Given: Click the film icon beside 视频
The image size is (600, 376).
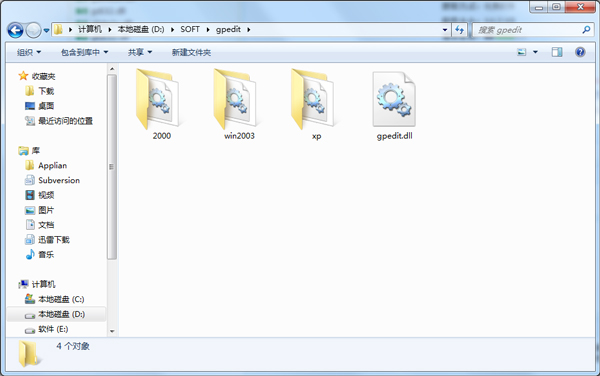Looking at the screenshot, I should [30, 195].
